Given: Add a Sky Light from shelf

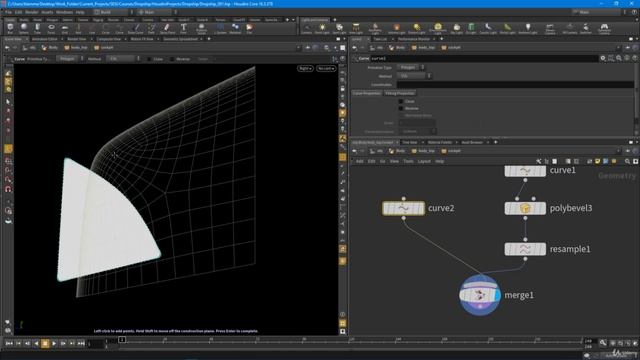Looking at the screenshot, I should coord(456,29).
